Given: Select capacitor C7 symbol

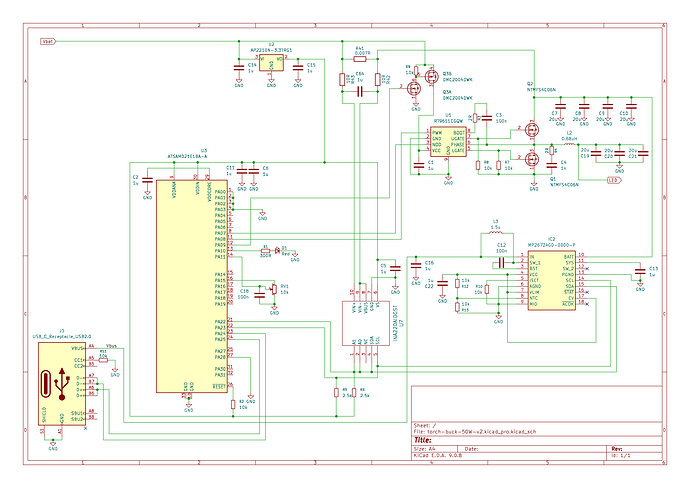Looking at the screenshot, I should (x=560, y=106).
